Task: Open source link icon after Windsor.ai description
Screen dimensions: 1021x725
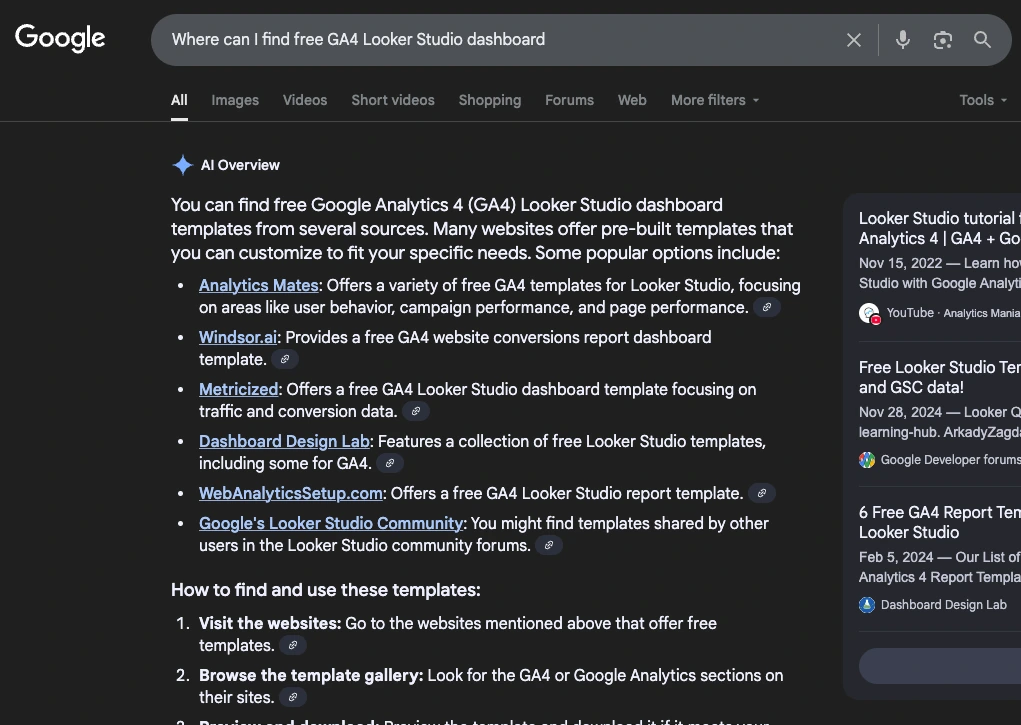Action: click(x=285, y=360)
